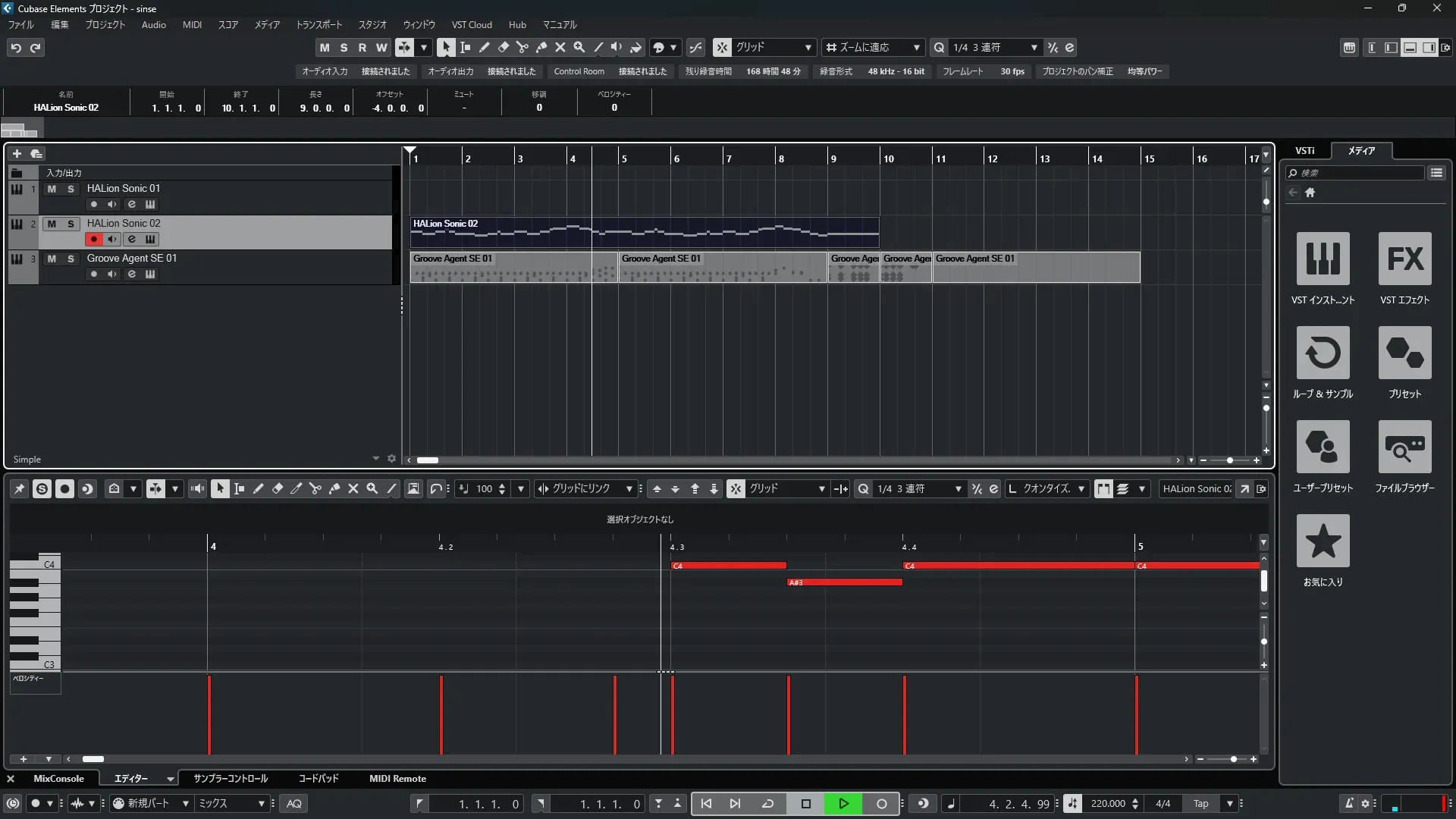Click the Add Track plus icon

[17, 153]
